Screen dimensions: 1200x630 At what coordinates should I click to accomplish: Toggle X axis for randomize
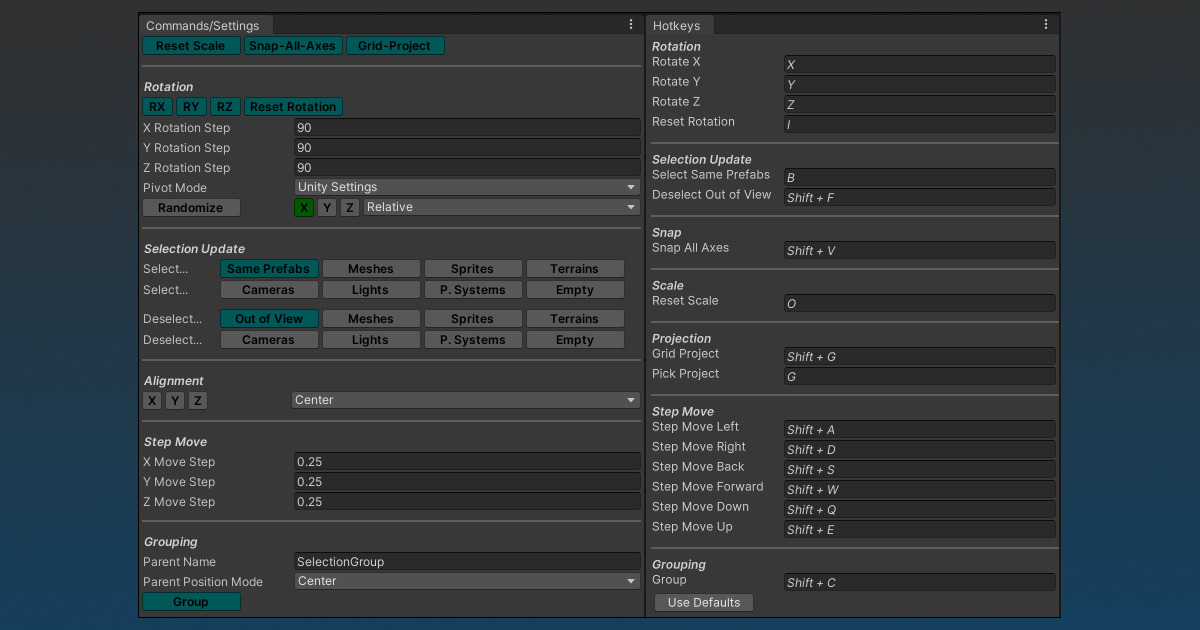(x=304, y=208)
